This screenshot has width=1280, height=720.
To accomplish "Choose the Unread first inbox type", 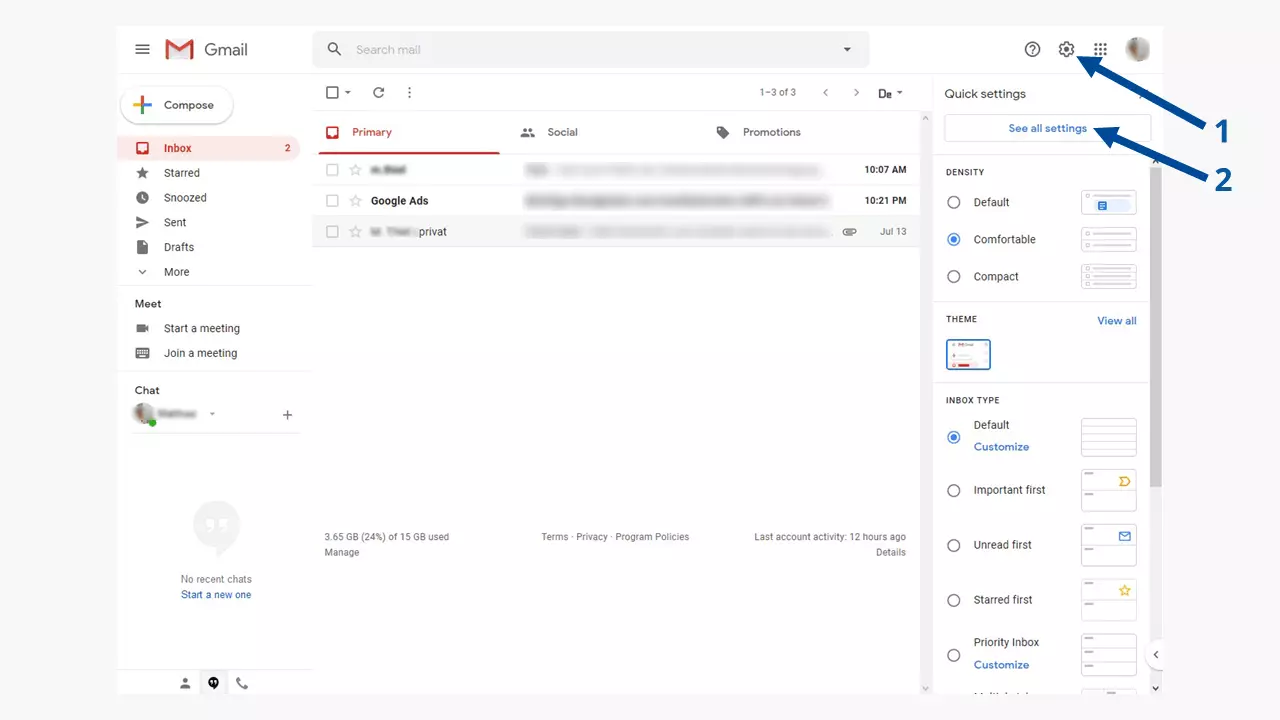I will coord(953,546).
